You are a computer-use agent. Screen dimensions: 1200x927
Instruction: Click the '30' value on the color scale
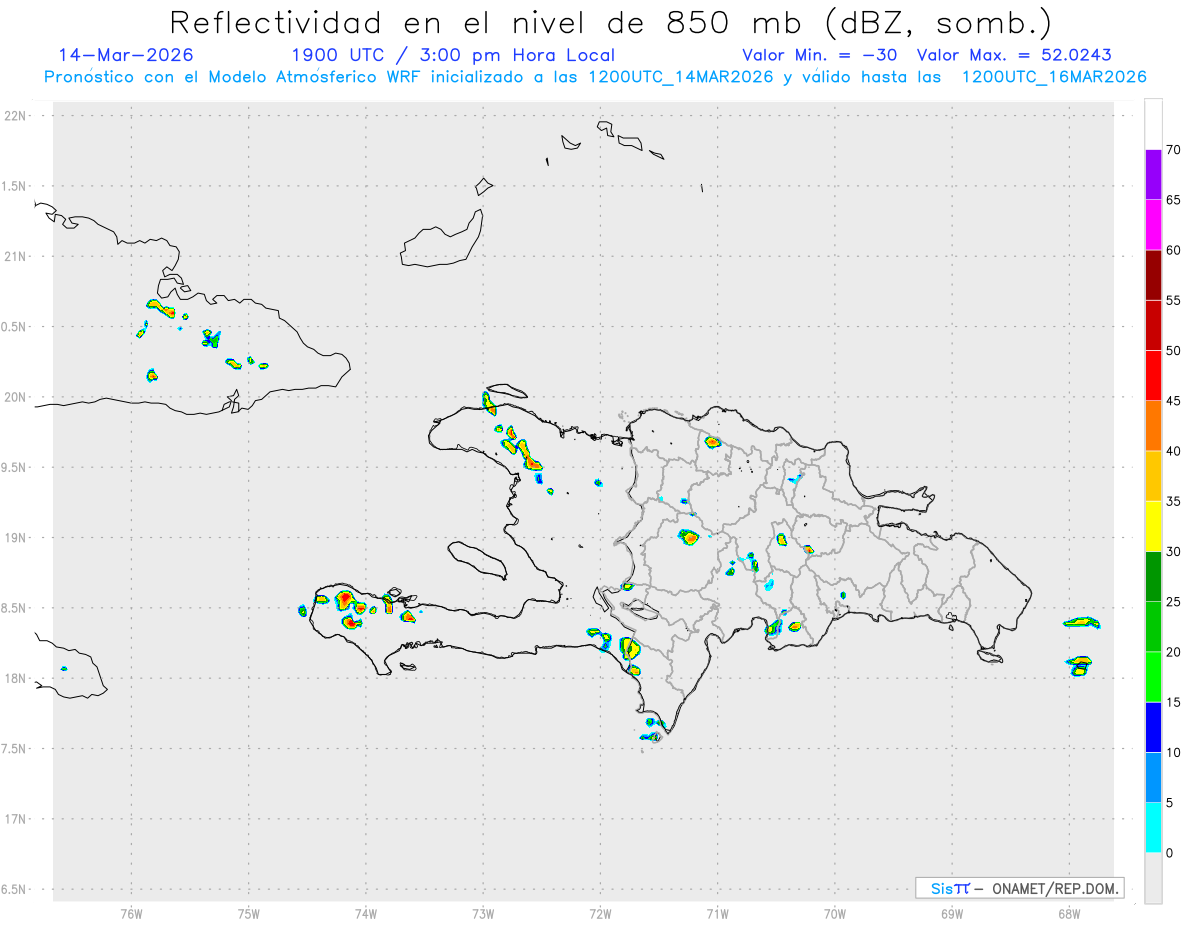coord(1173,552)
